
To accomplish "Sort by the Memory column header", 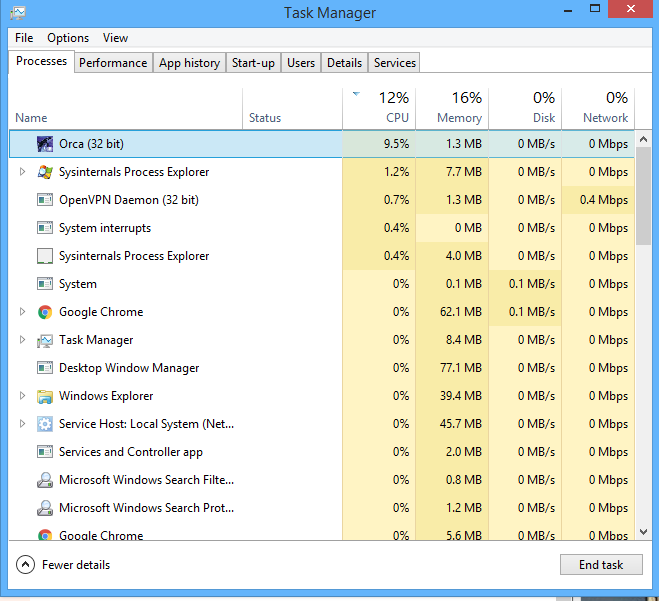I will tap(452, 109).
